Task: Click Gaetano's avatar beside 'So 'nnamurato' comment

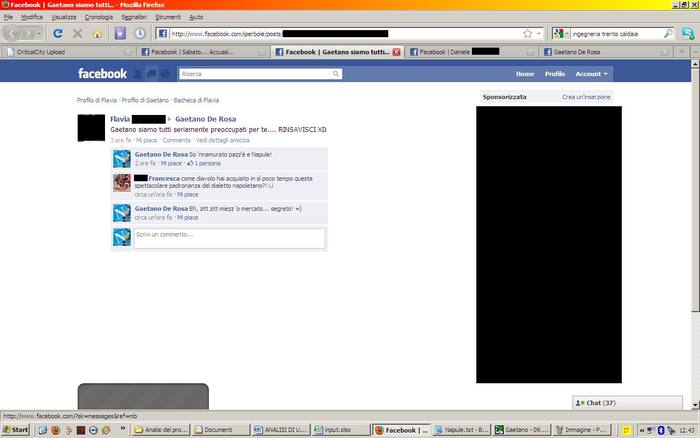Action: point(122,159)
